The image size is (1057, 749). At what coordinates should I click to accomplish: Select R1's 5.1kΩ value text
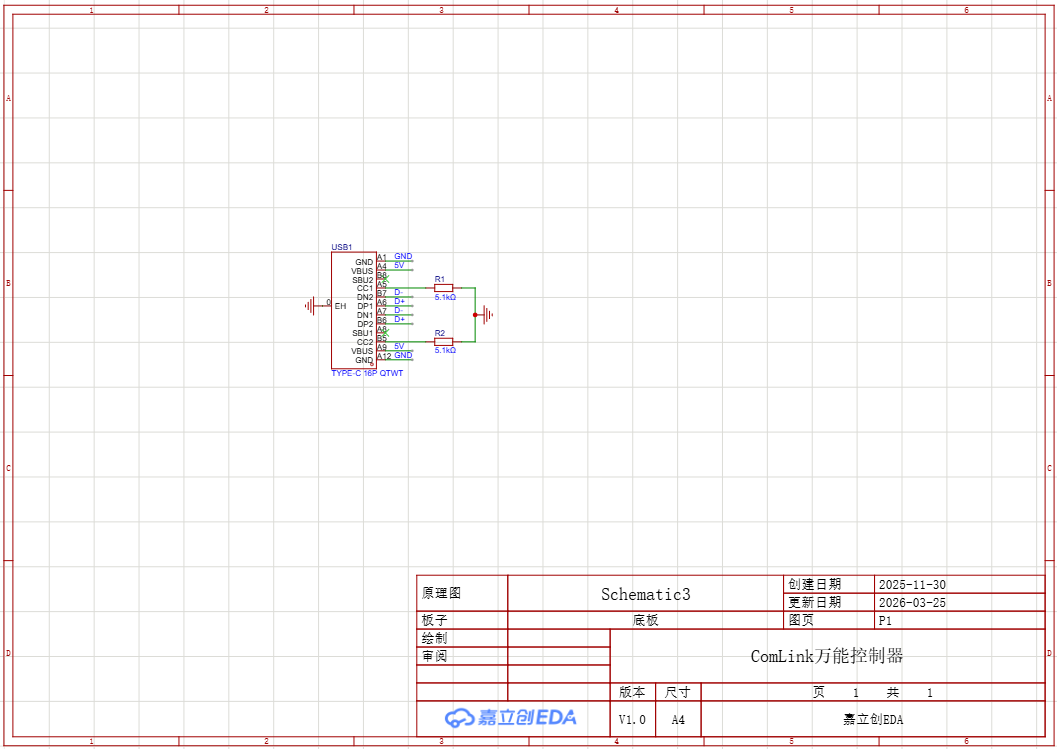tap(445, 297)
